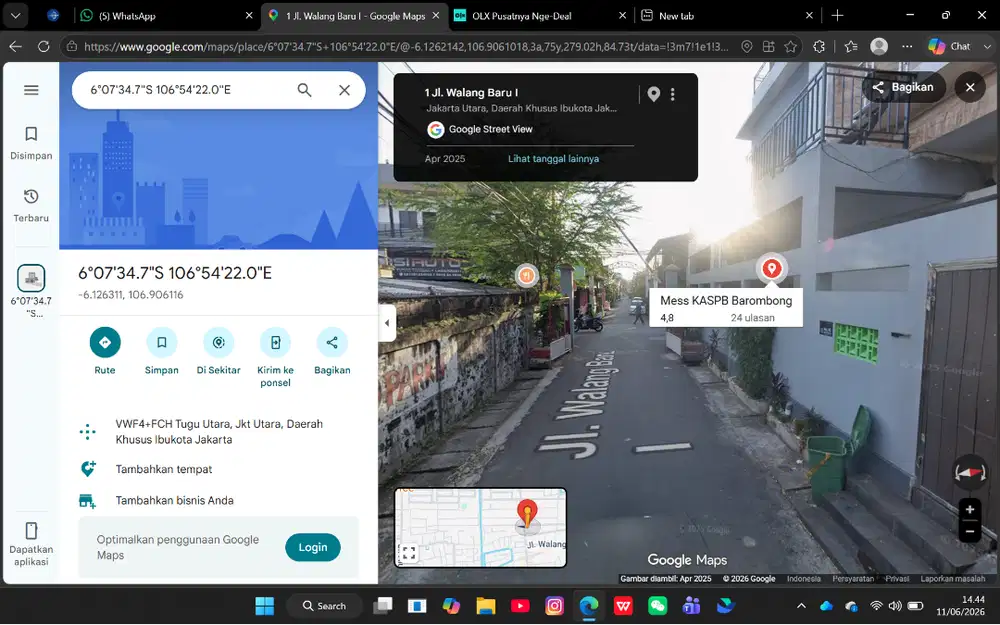The height and width of the screenshot is (625, 1000).
Task: Open YouTube from the taskbar
Action: point(520,606)
